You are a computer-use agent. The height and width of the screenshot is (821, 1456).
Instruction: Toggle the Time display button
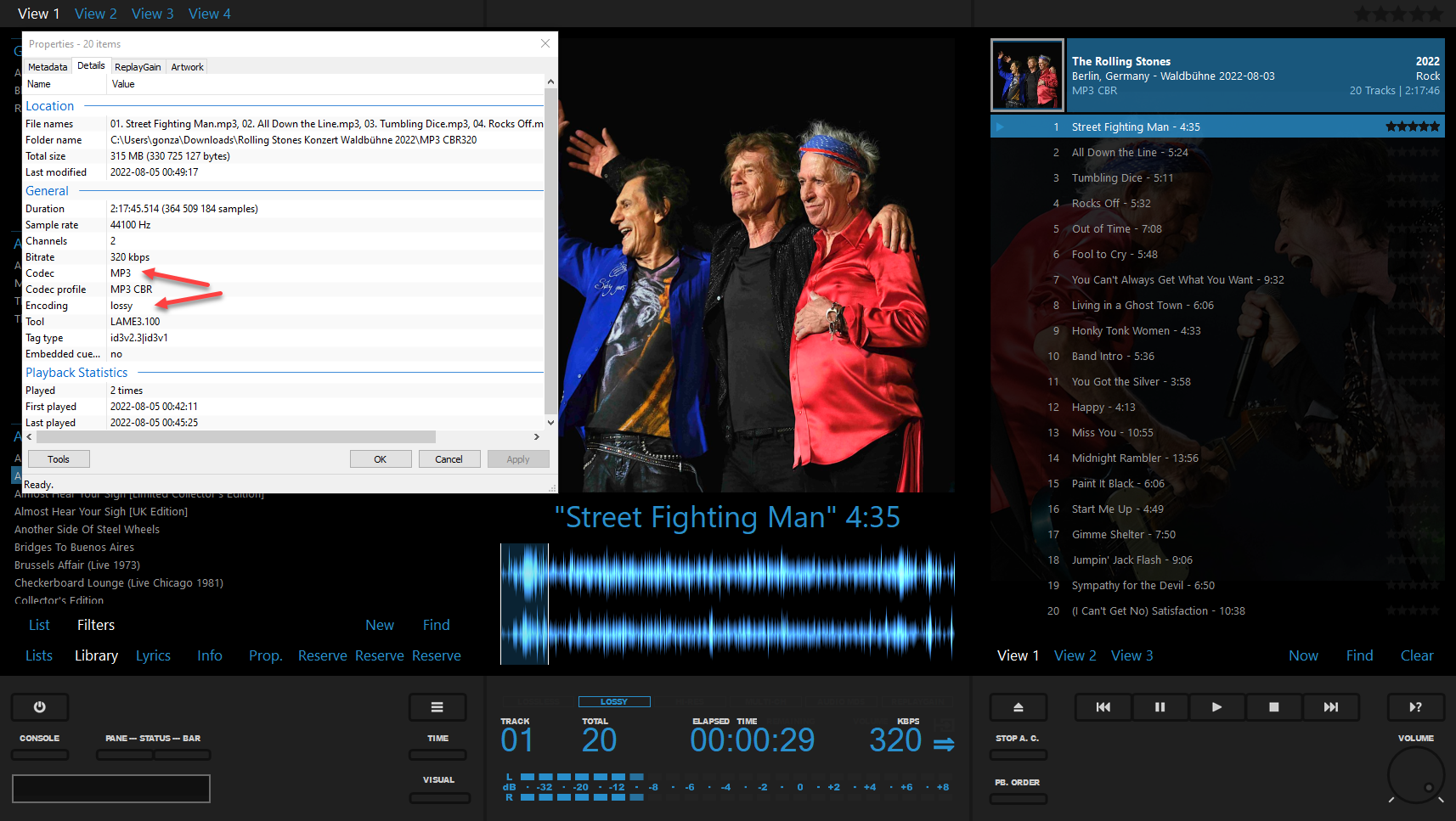437,754
